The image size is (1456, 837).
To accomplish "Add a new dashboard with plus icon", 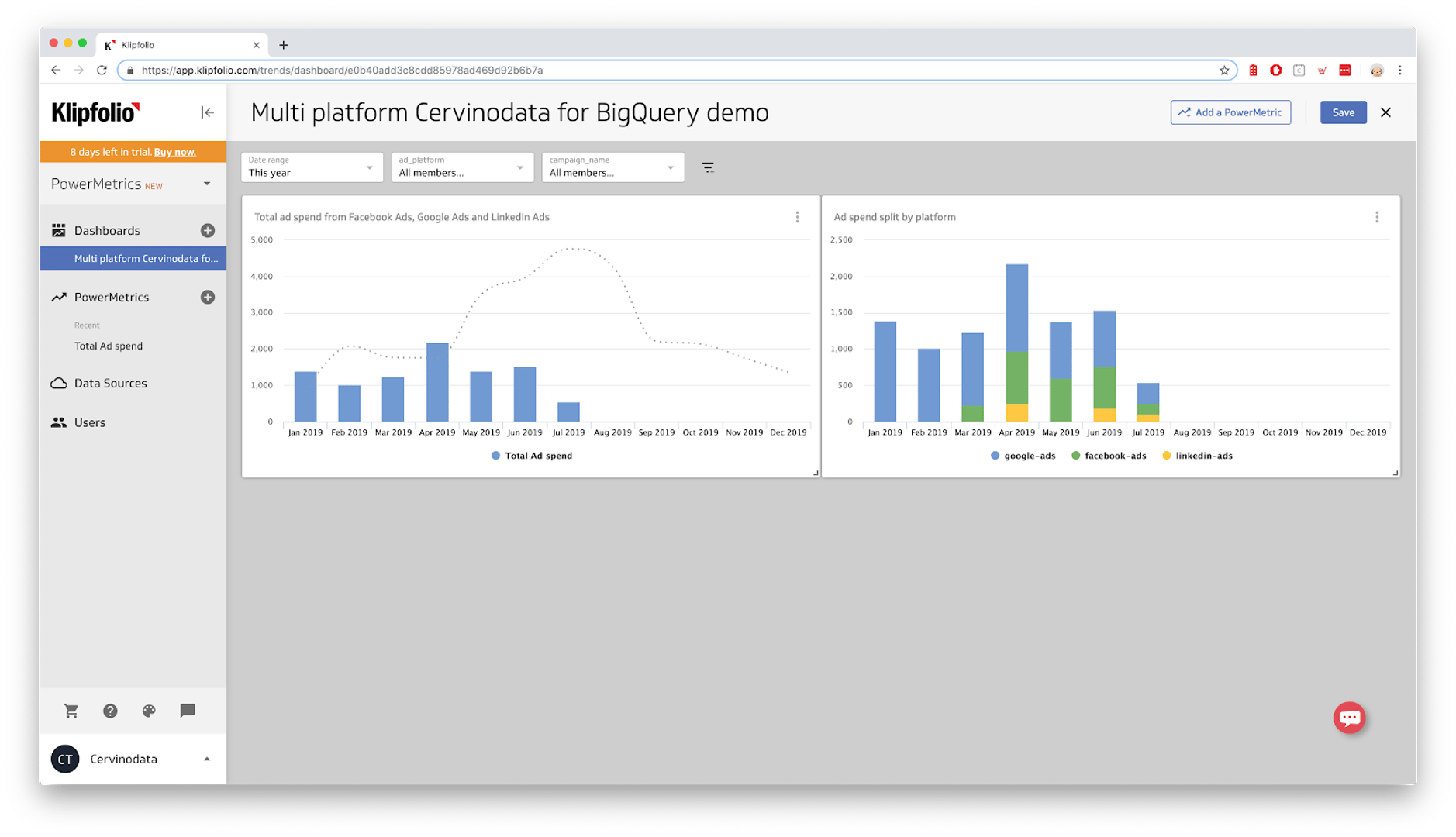I will 207,230.
